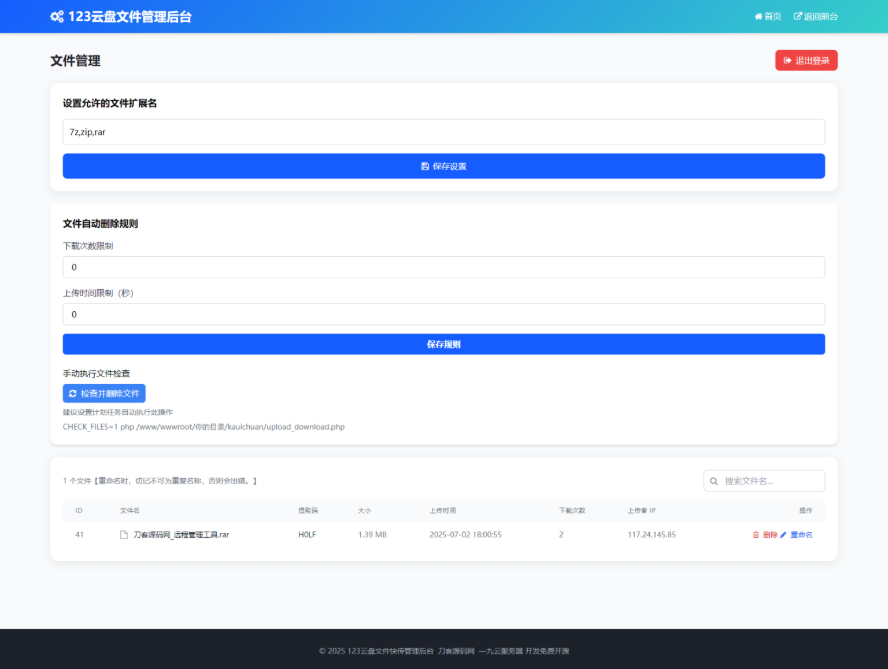The image size is (888, 669).
Task: Select uploader IP 117.24.145.85
Action: point(651,535)
